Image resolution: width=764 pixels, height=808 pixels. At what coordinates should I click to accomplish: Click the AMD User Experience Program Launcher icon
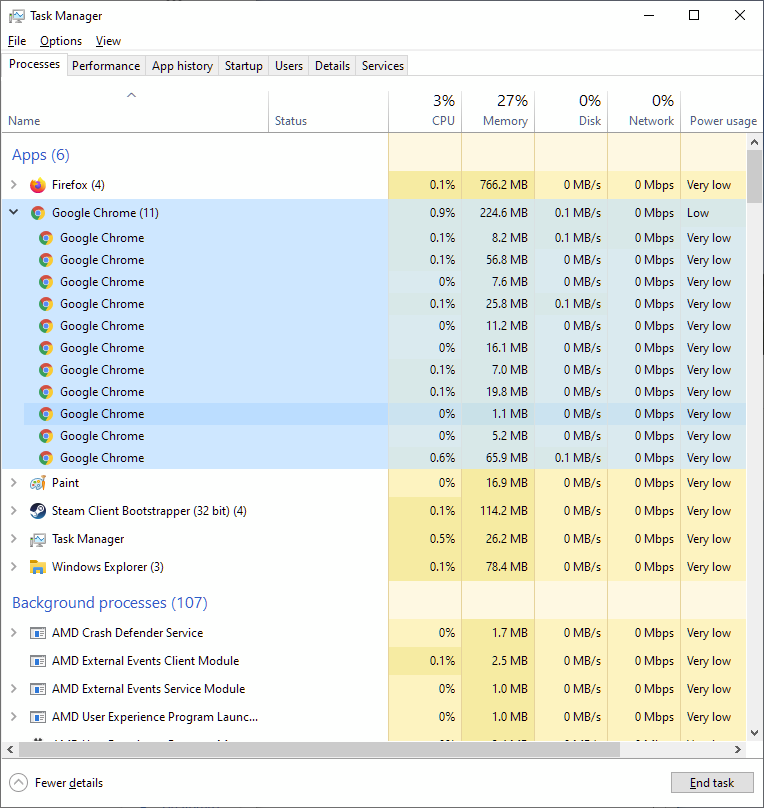coord(38,717)
